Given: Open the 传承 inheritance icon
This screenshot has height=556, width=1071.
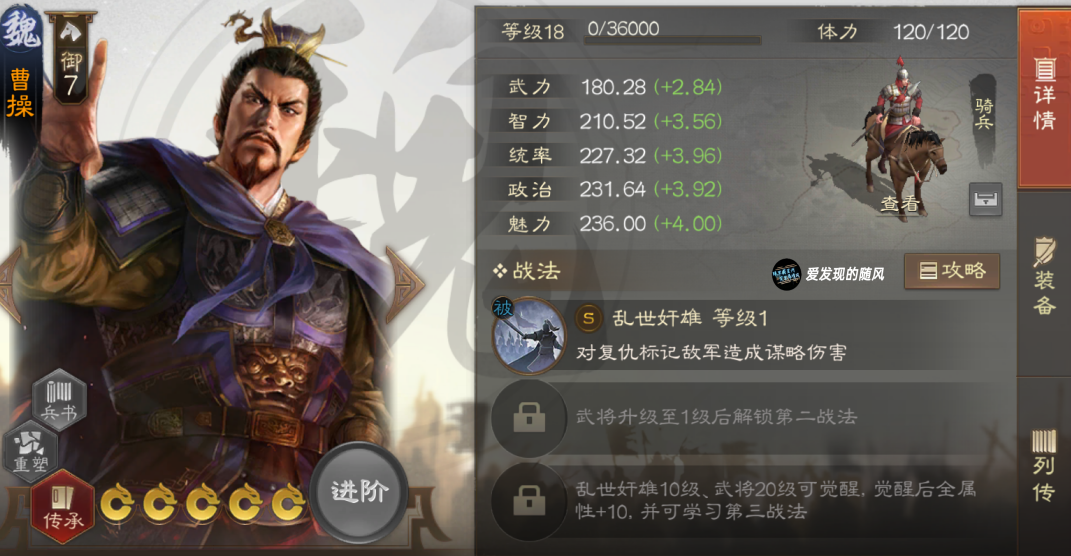Looking at the screenshot, I should (x=63, y=506).
